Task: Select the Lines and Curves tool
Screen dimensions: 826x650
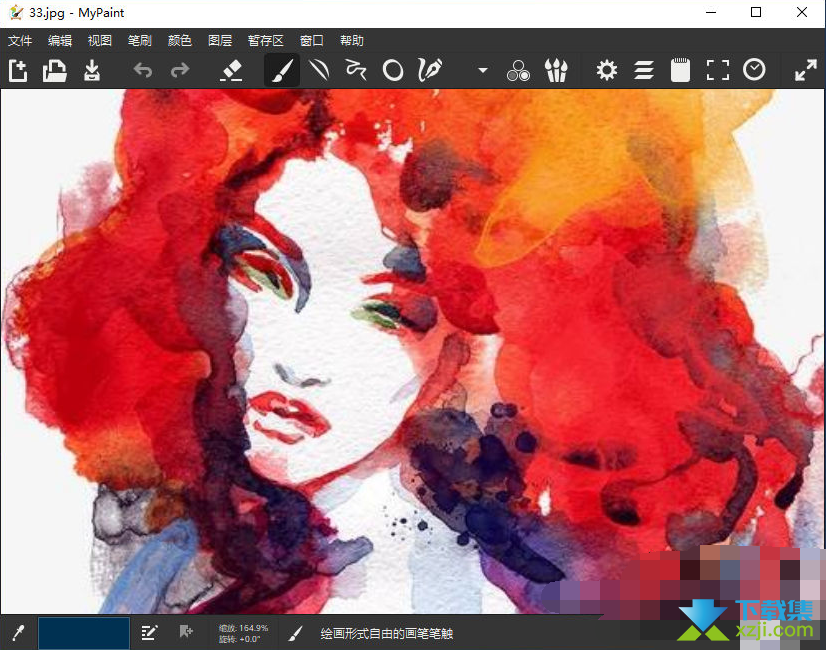Action: (x=319, y=70)
